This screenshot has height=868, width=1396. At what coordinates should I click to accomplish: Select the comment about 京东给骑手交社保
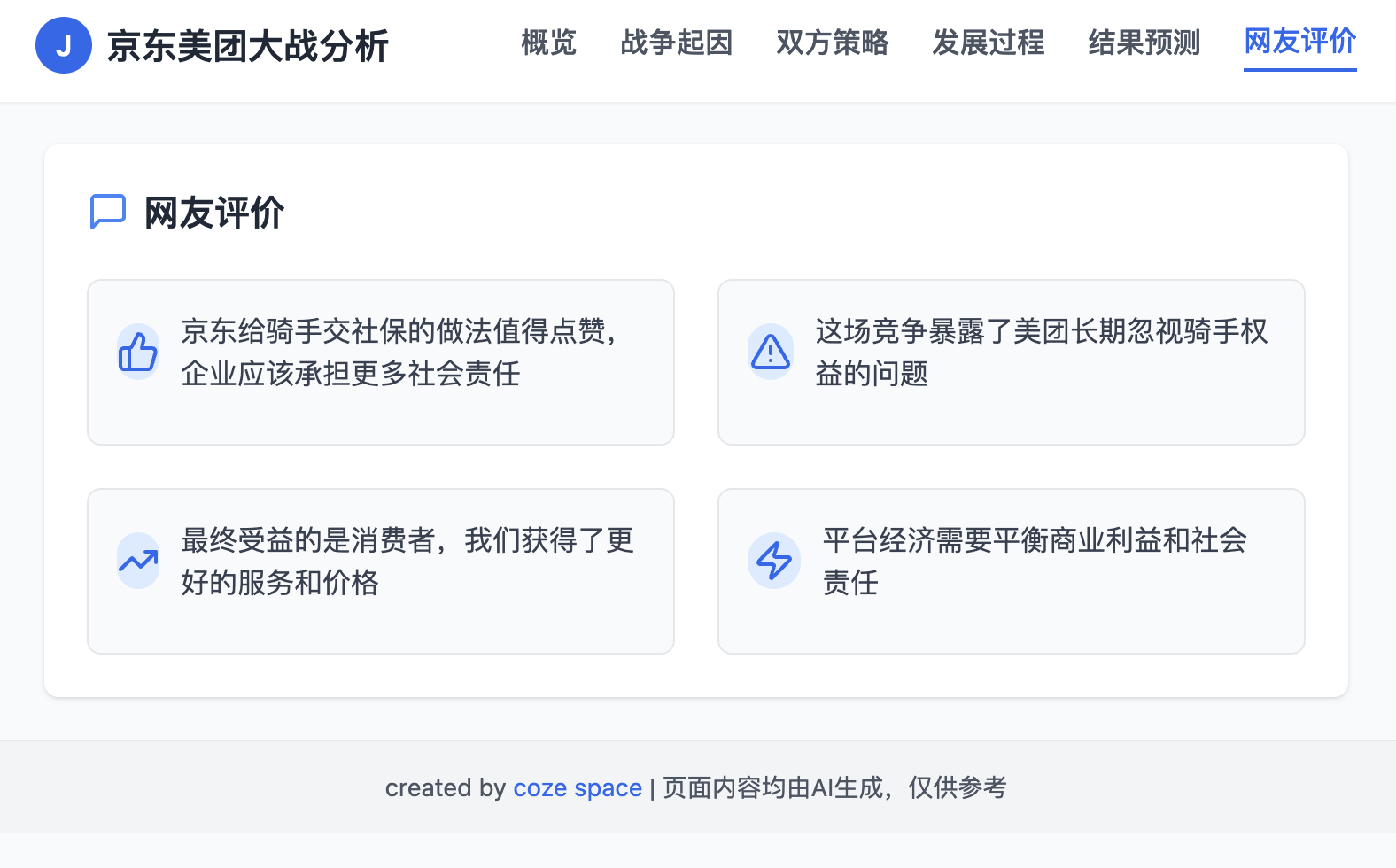point(400,353)
